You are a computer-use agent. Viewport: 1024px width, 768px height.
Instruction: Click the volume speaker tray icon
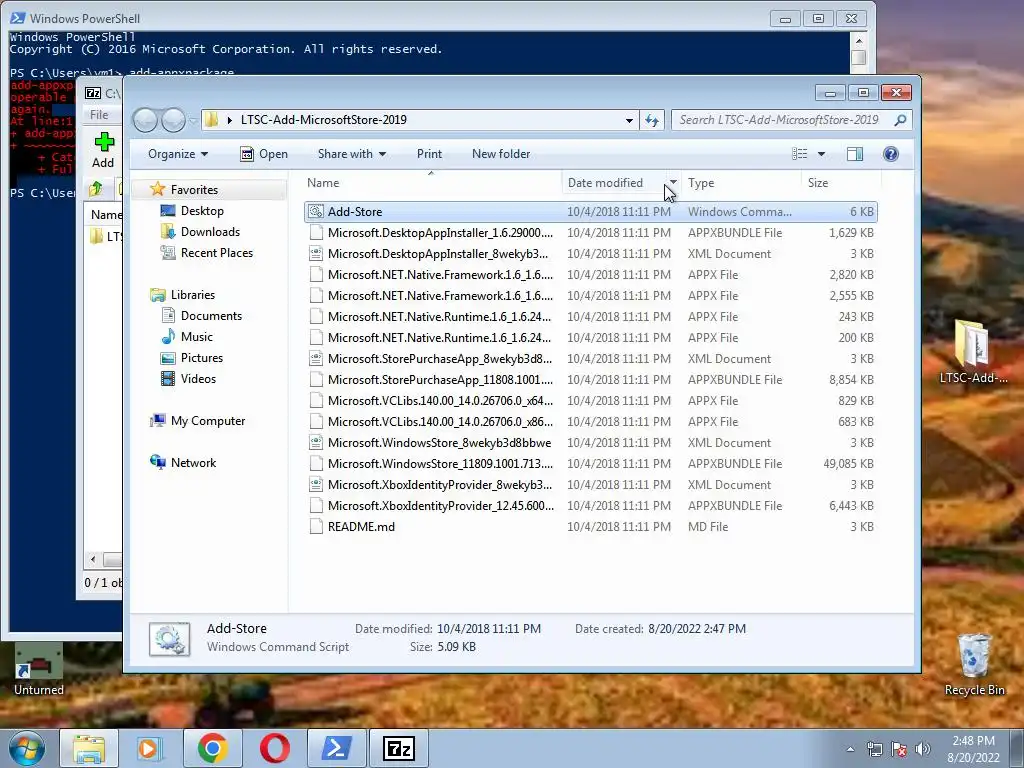click(x=923, y=749)
